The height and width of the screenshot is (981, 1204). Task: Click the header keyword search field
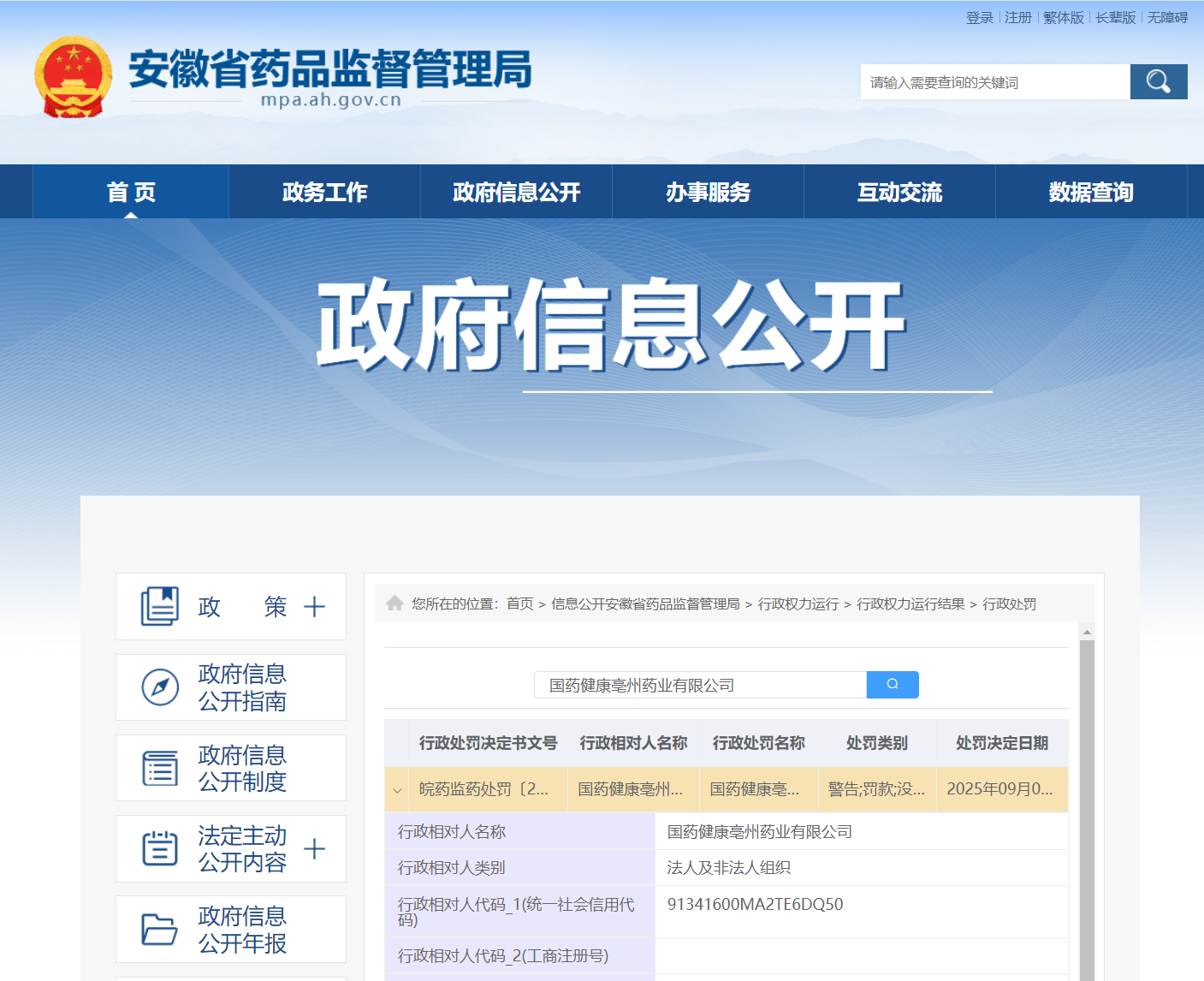point(995,82)
